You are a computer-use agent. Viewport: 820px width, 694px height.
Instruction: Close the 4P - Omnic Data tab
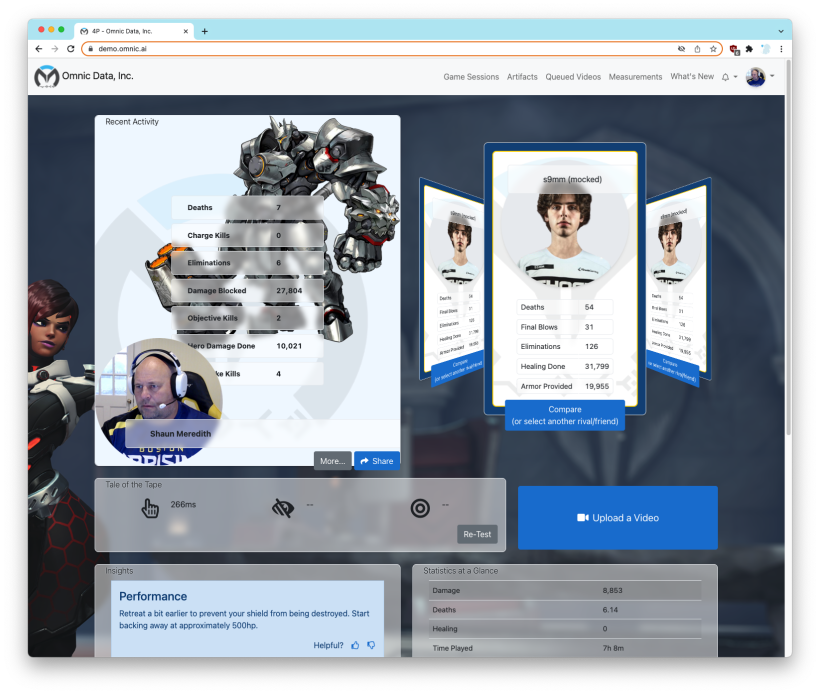pos(186,31)
